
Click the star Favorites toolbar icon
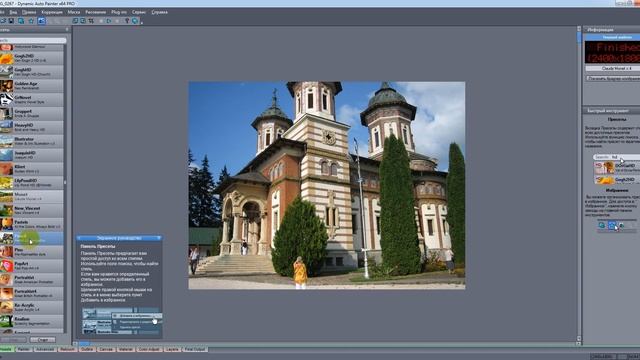pos(31,21)
